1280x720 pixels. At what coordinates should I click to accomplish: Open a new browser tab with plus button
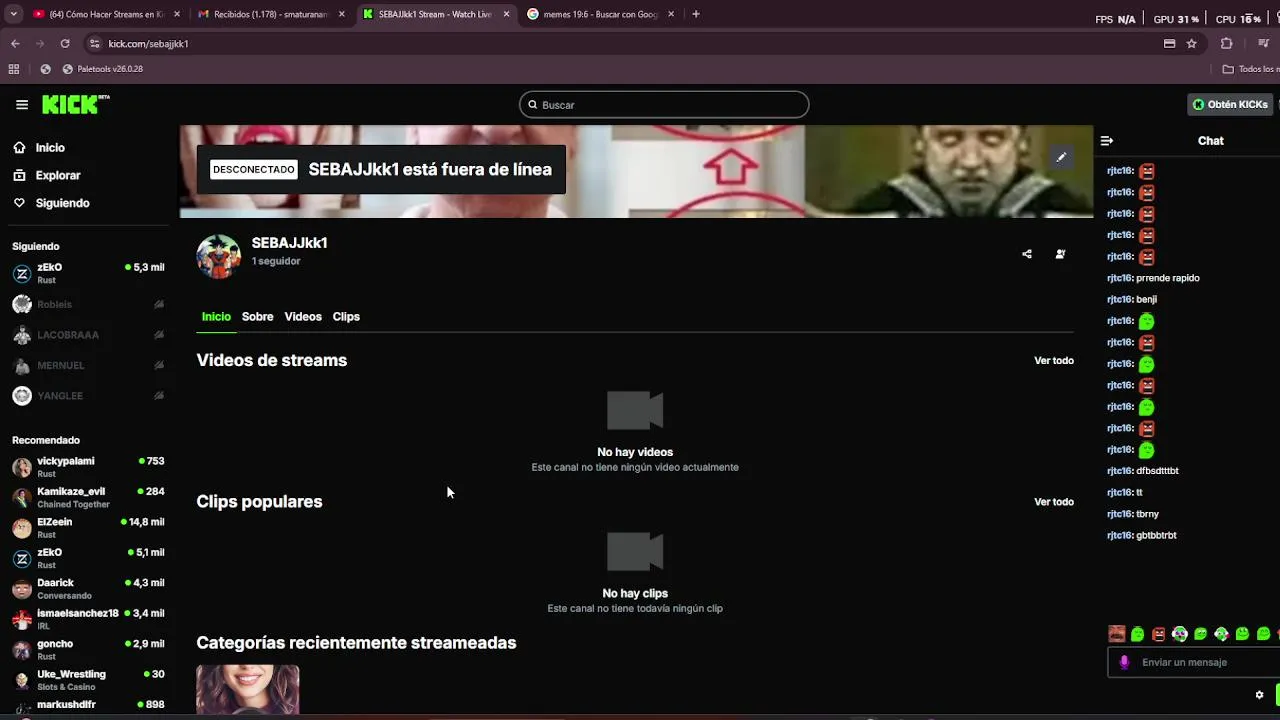[696, 14]
